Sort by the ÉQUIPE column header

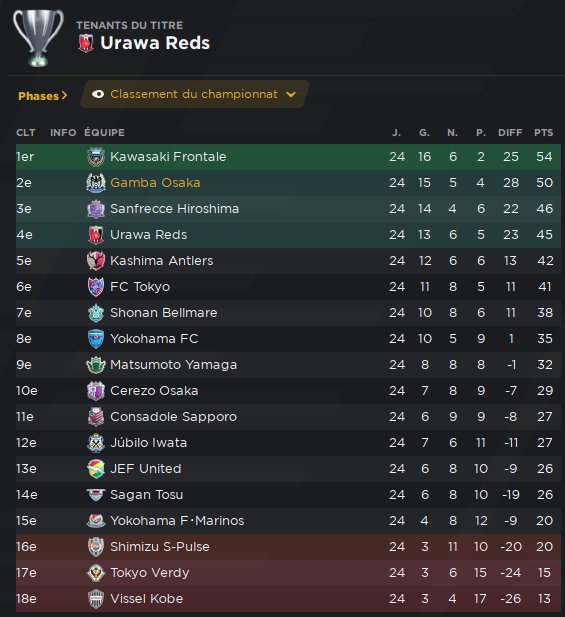(x=104, y=133)
